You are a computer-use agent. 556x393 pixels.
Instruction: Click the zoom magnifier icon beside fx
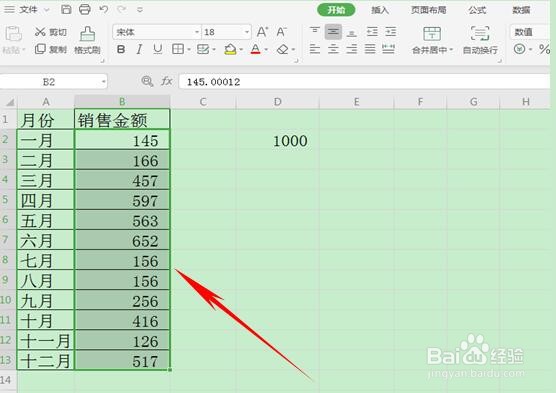[147, 82]
